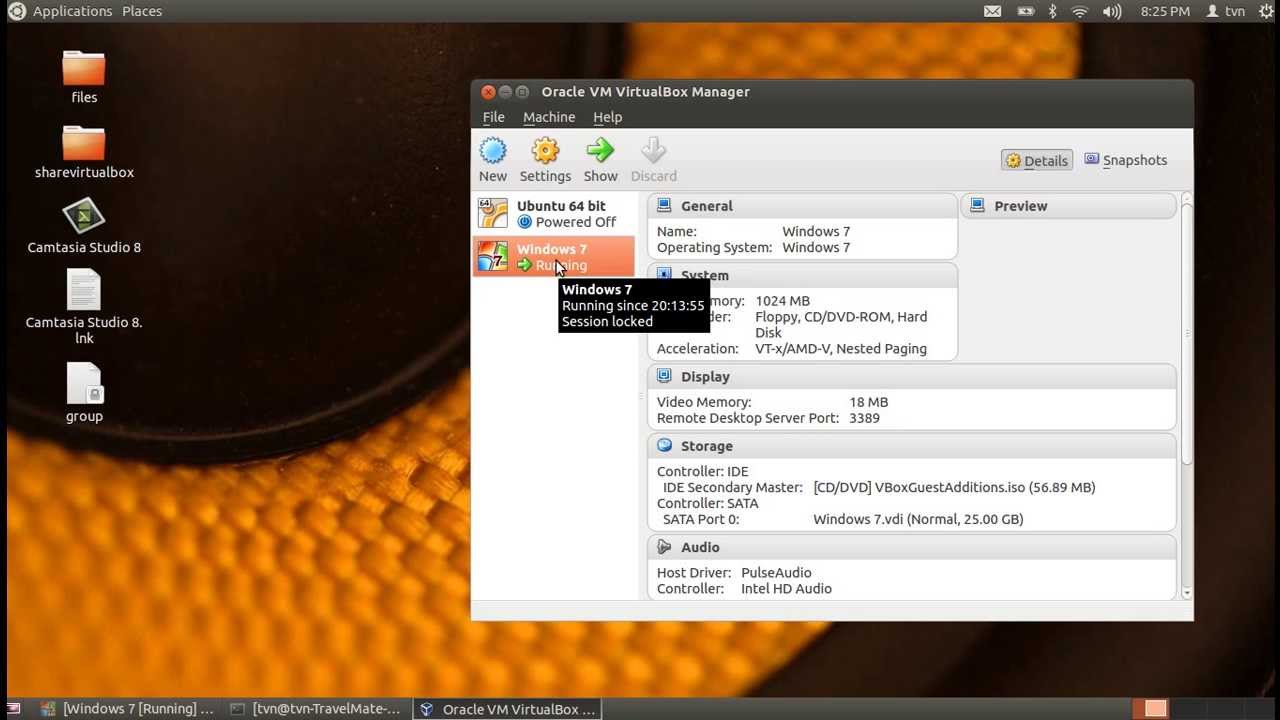Select the Ubuntu 64 bit machine entry
The height and width of the screenshot is (720, 1280).
[x=554, y=213]
